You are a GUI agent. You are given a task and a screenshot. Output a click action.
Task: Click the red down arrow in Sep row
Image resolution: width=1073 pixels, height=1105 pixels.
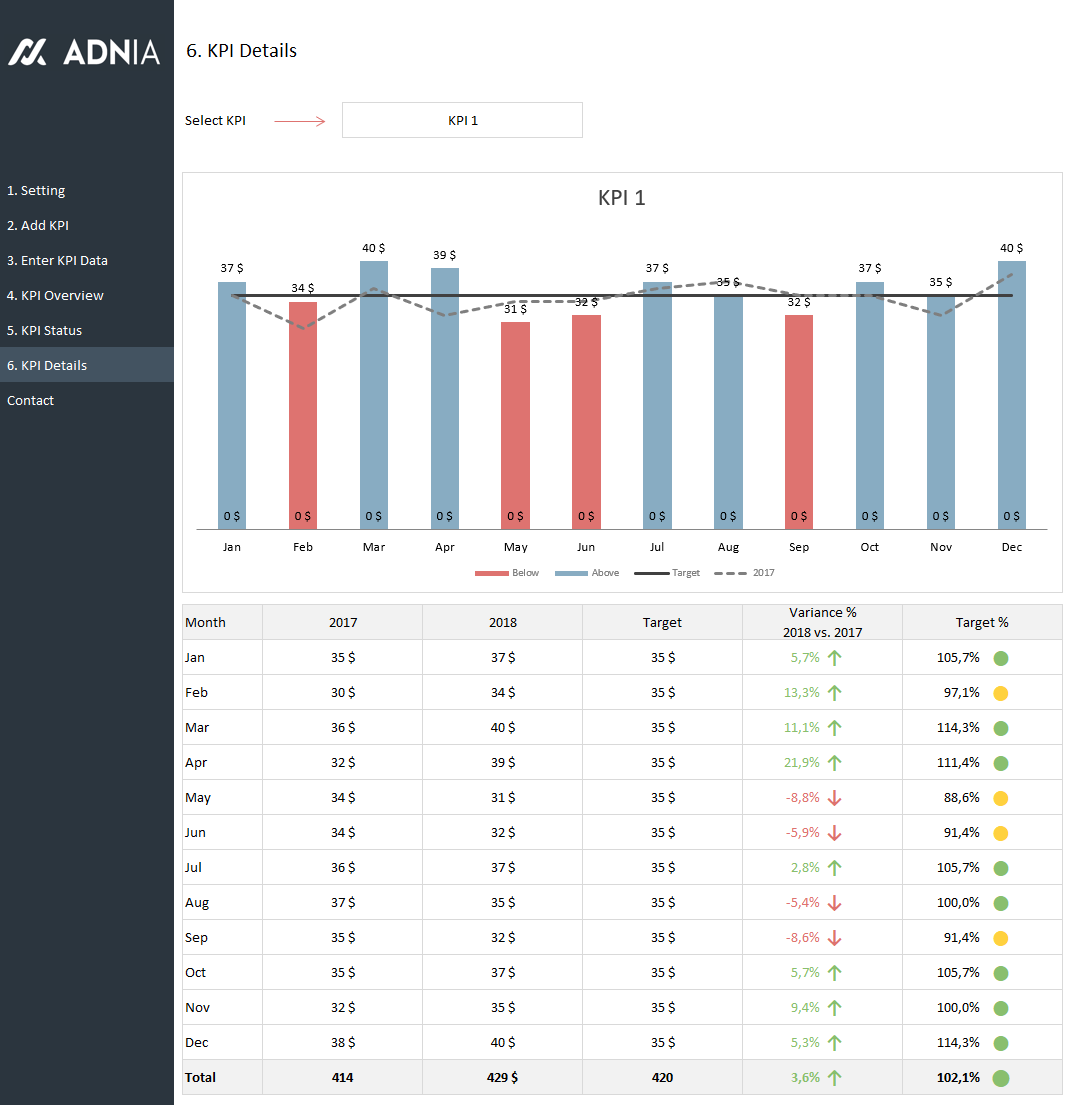[x=835, y=938]
